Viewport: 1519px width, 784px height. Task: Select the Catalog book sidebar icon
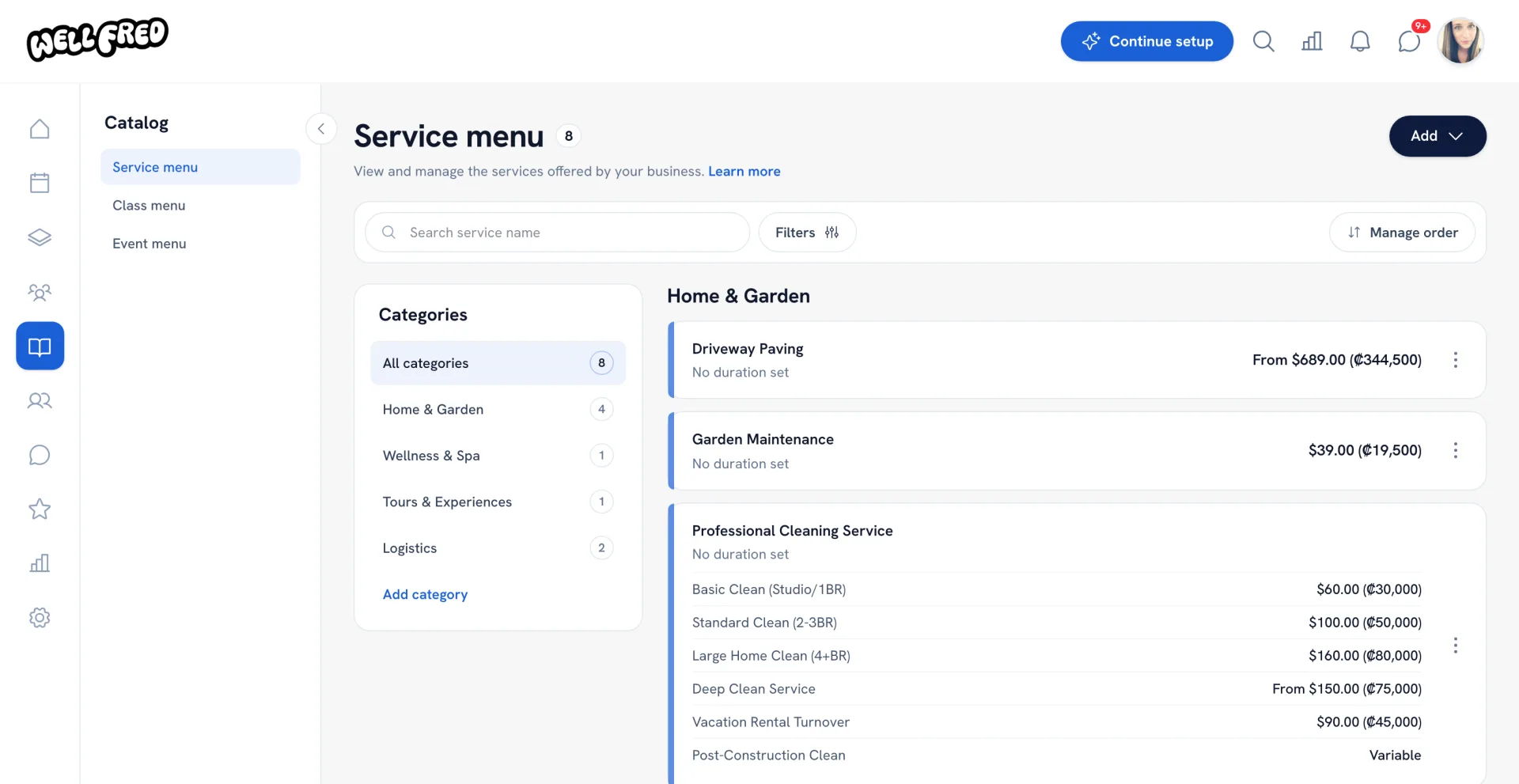[x=40, y=346]
